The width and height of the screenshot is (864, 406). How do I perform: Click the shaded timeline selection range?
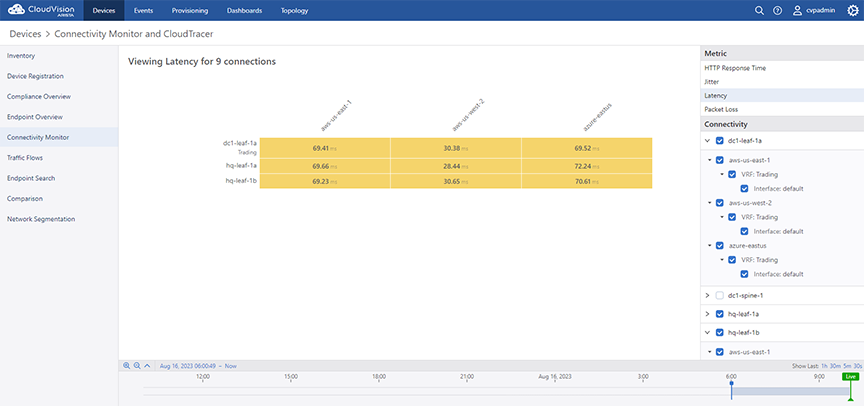[791, 391]
